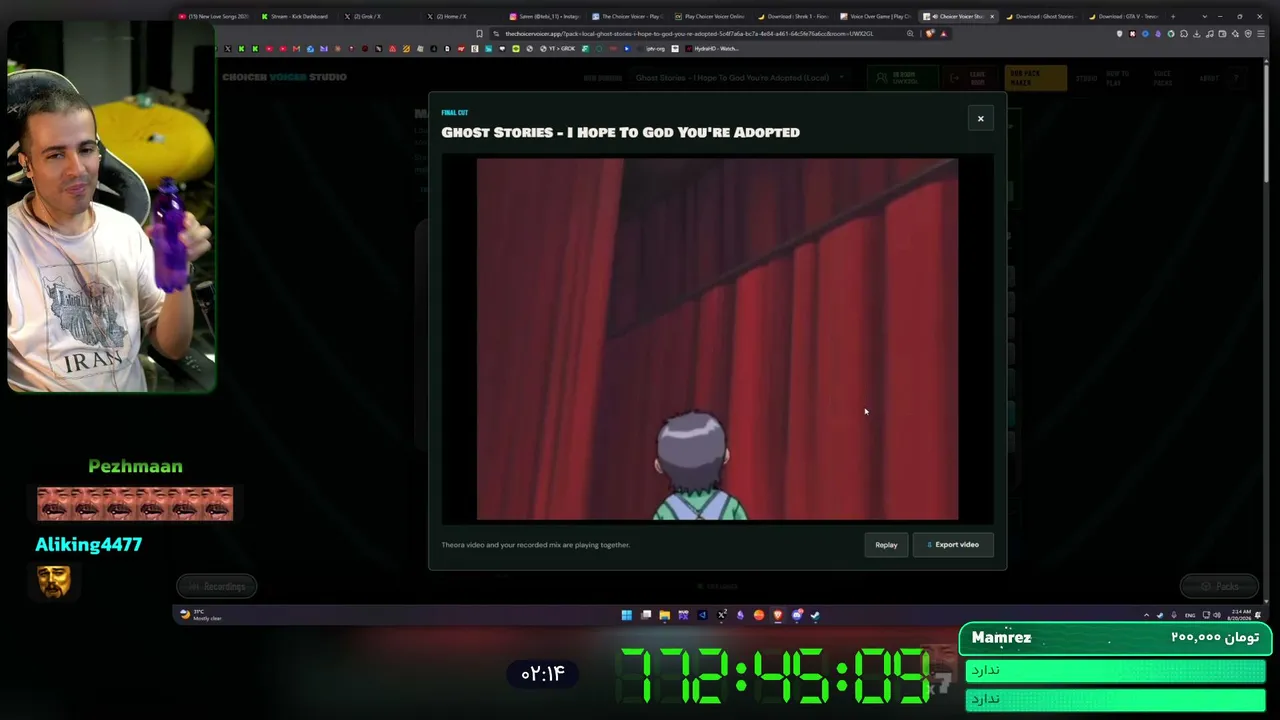
Task: Open the weather widget on taskbar
Action: click(200, 615)
